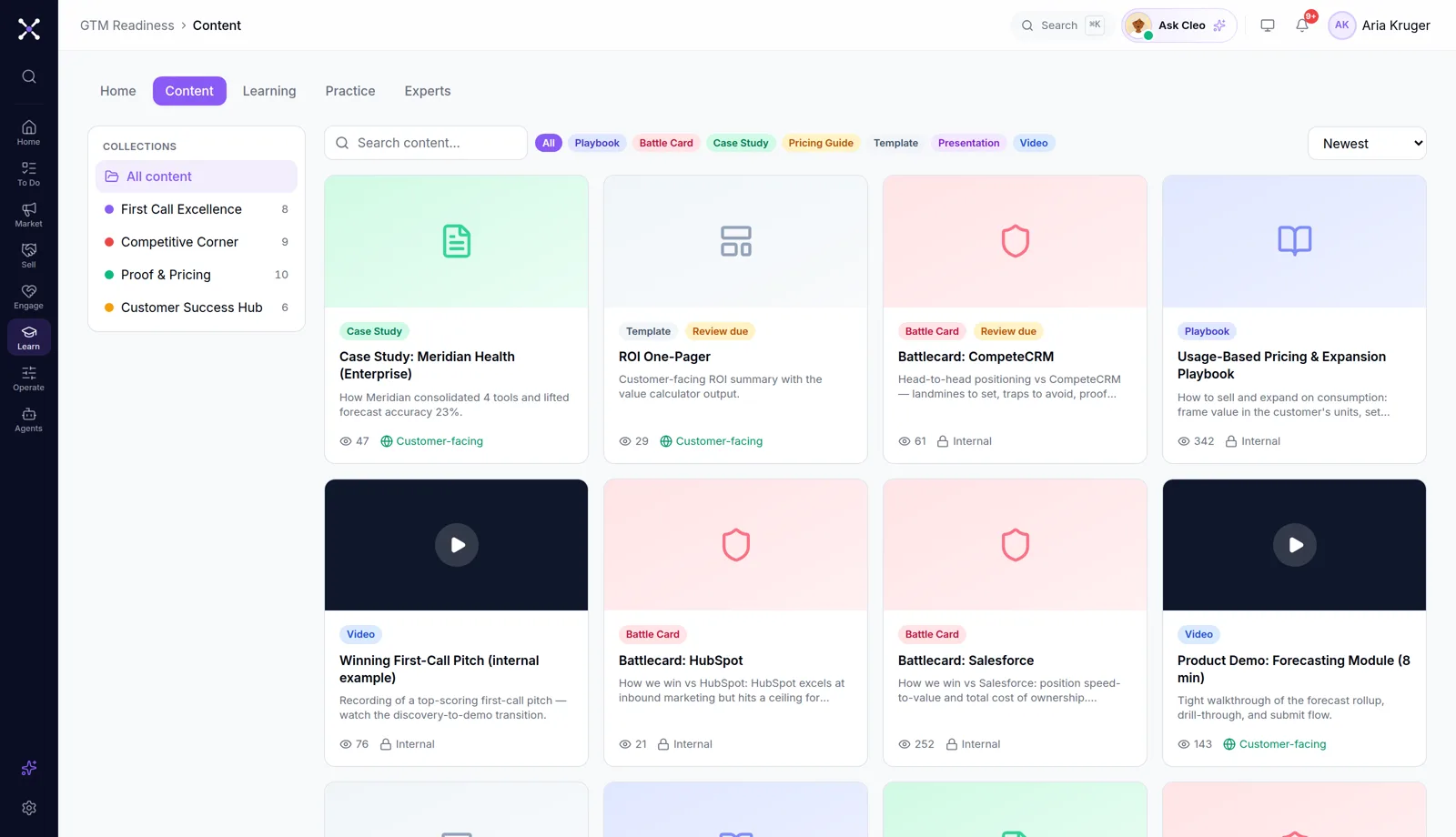Click the Content breadcrumb text

pos(217,25)
